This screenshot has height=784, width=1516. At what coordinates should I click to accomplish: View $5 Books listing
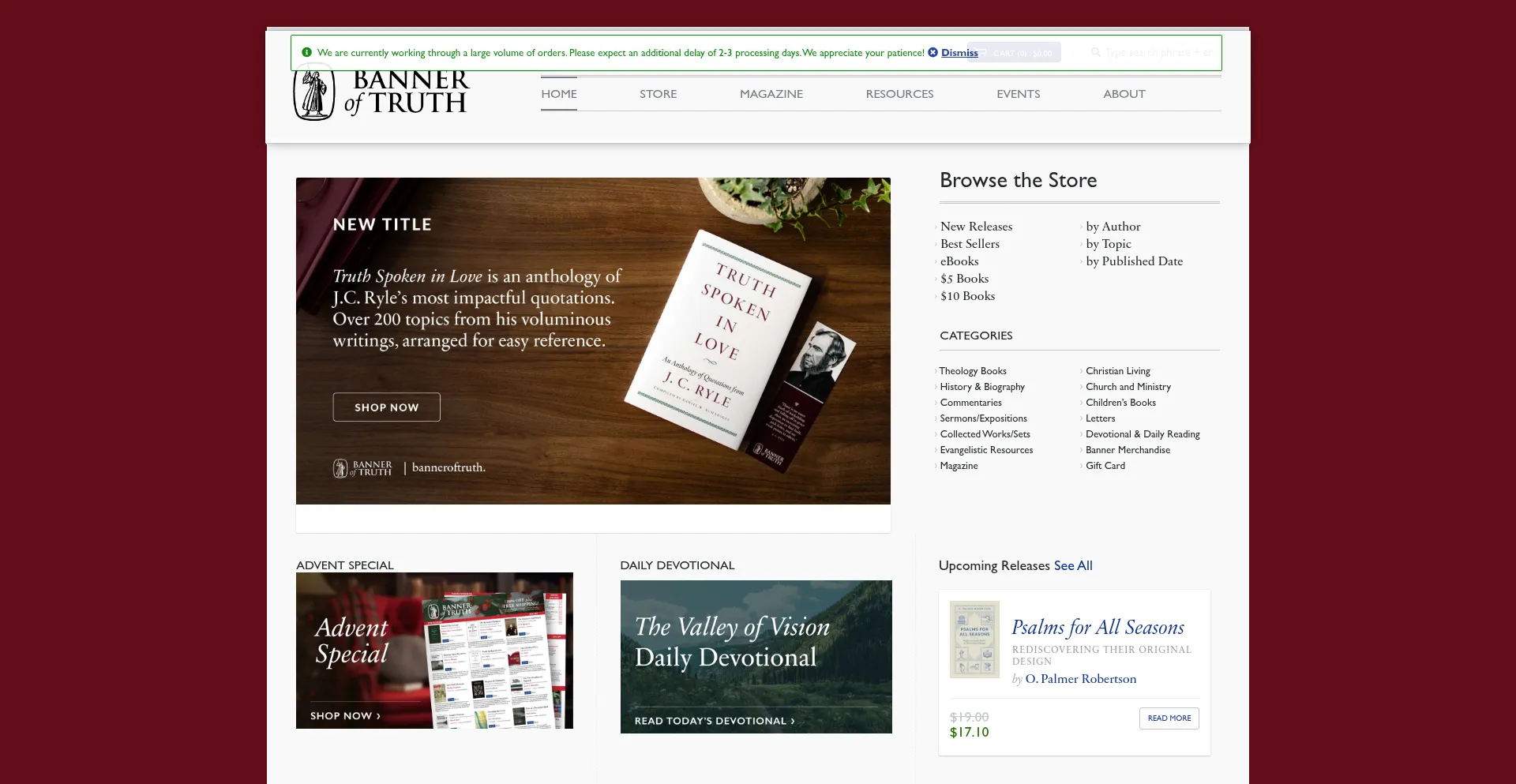tap(964, 279)
